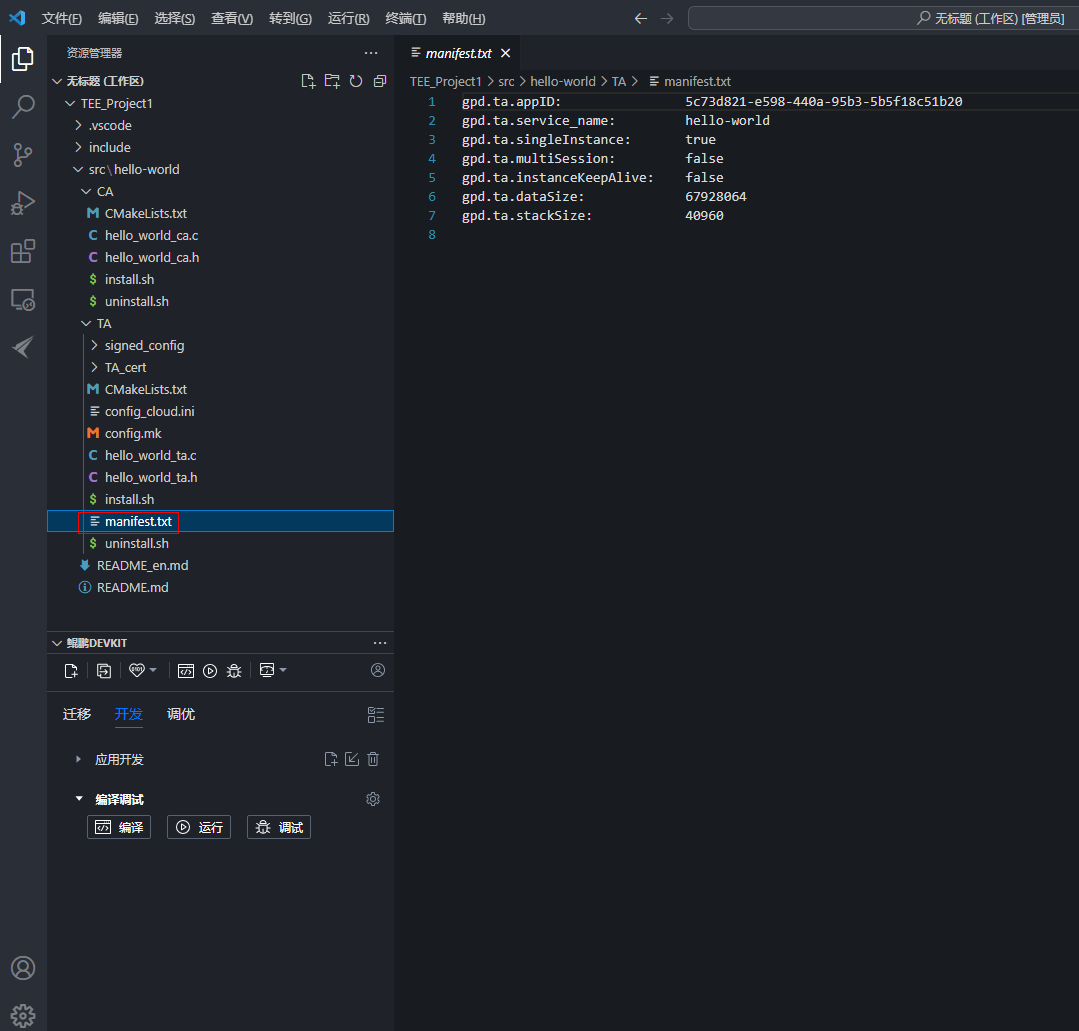Viewport: 1079px width, 1031px height.
Task: Open hello_world_ta.c in the TA folder
Action: point(151,456)
